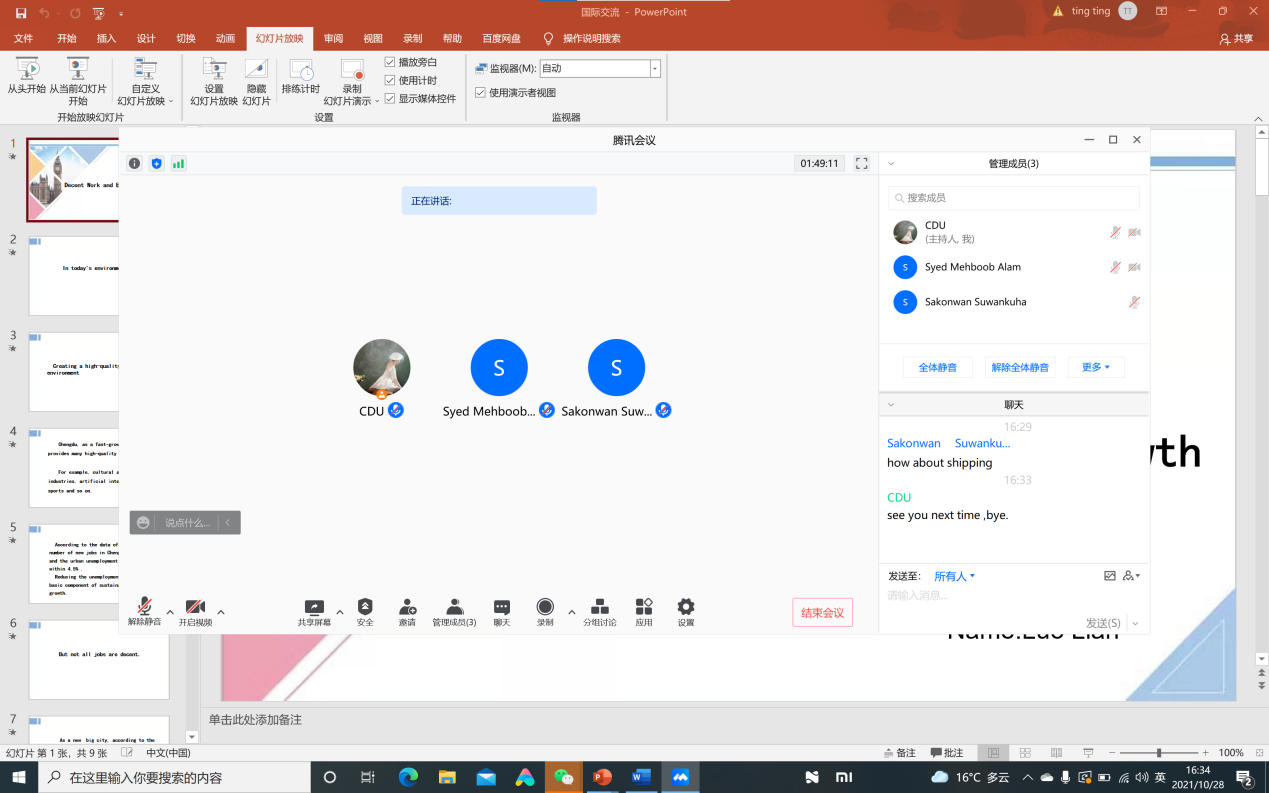The height and width of the screenshot is (793, 1269).
Task: Click Set Up Slide Show icon in ribbon
Action: (x=214, y=69)
